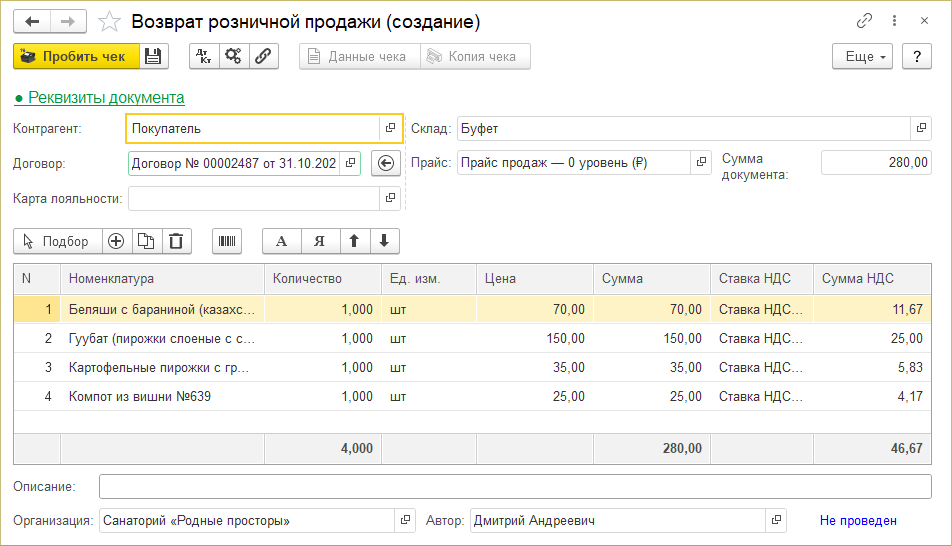
Task: Add new row with plus icon
Action: 116,241
